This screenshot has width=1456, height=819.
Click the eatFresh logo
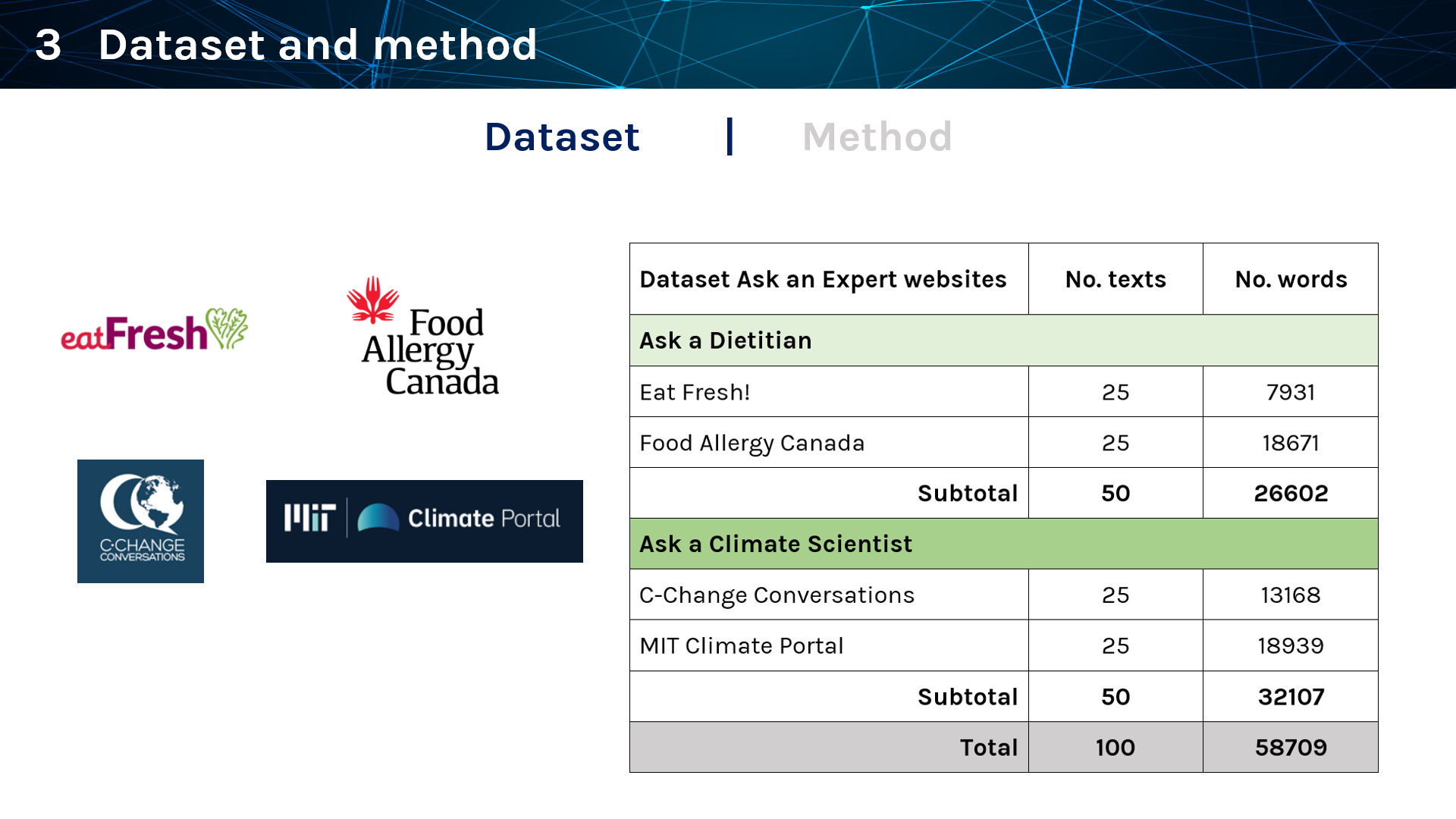(154, 331)
